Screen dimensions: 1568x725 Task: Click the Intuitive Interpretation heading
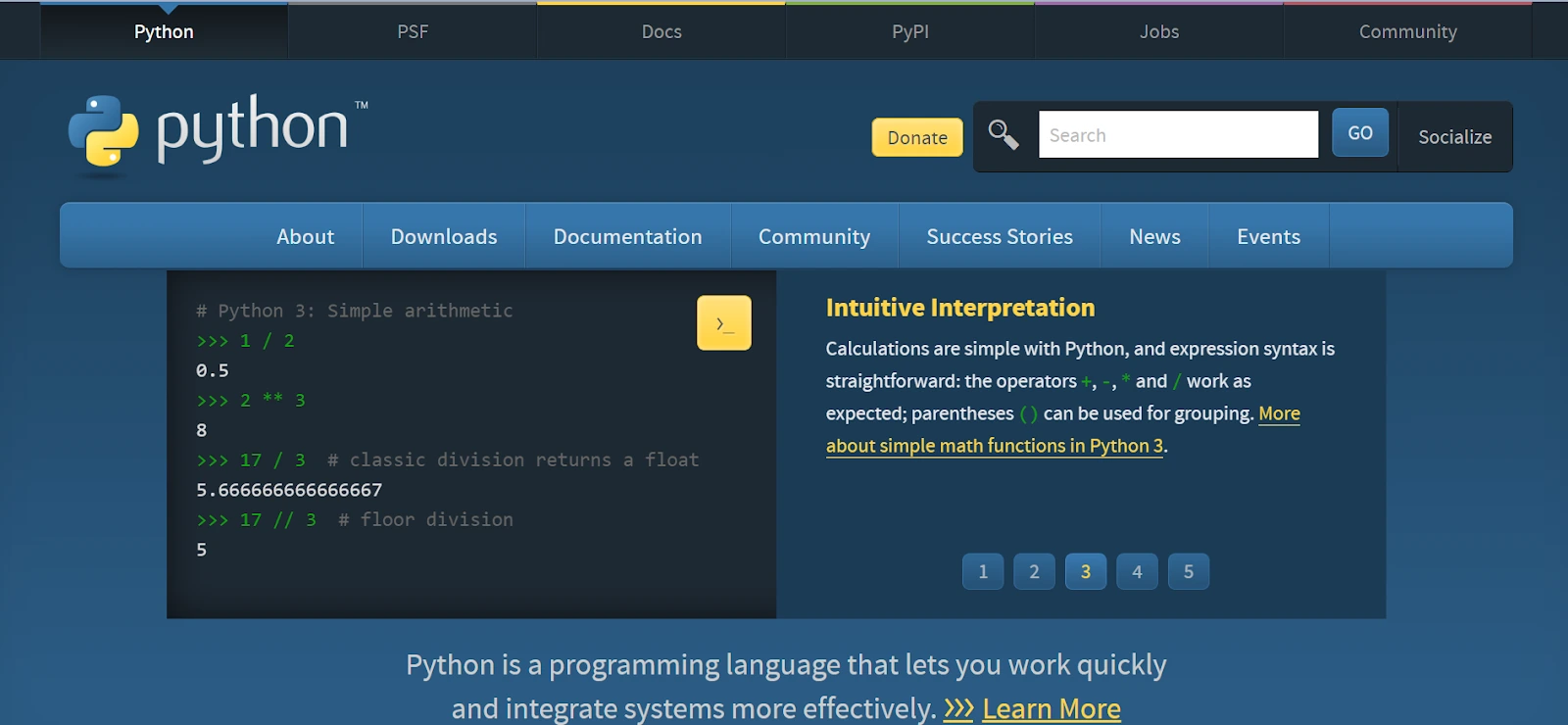(960, 308)
